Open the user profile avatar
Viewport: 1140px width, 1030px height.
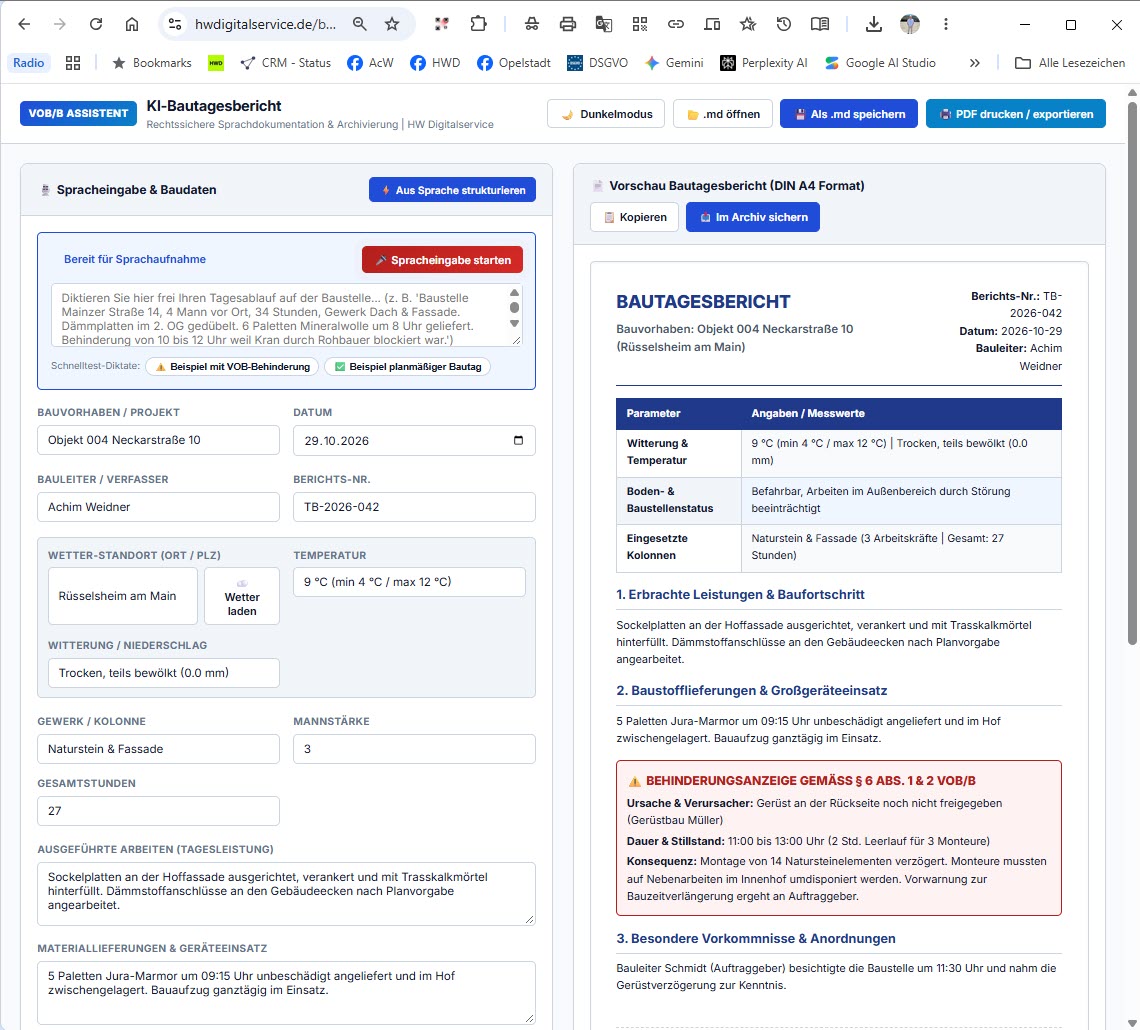point(910,24)
